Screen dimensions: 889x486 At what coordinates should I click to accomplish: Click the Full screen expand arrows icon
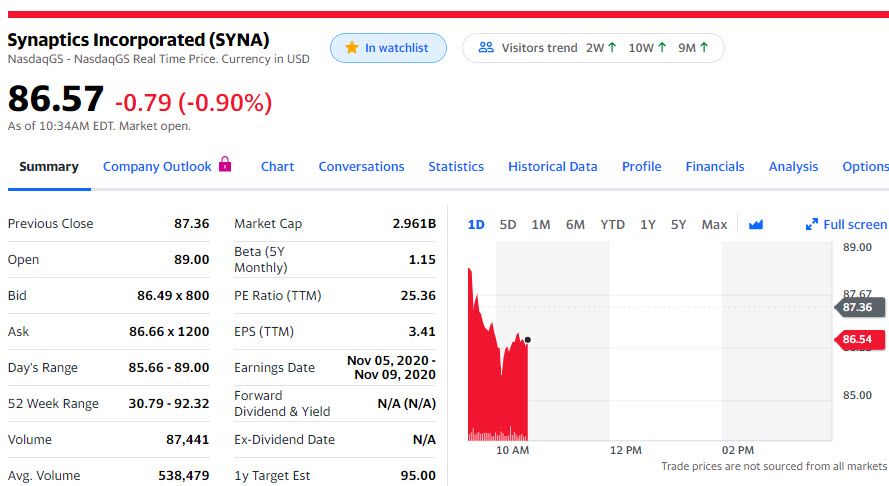point(812,225)
